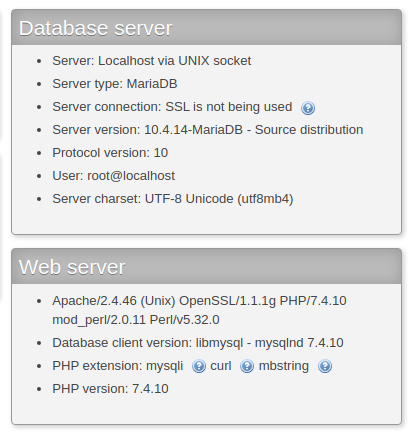Select the Database server panel header
This screenshot has height=436, width=412.
(x=206, y=28)
